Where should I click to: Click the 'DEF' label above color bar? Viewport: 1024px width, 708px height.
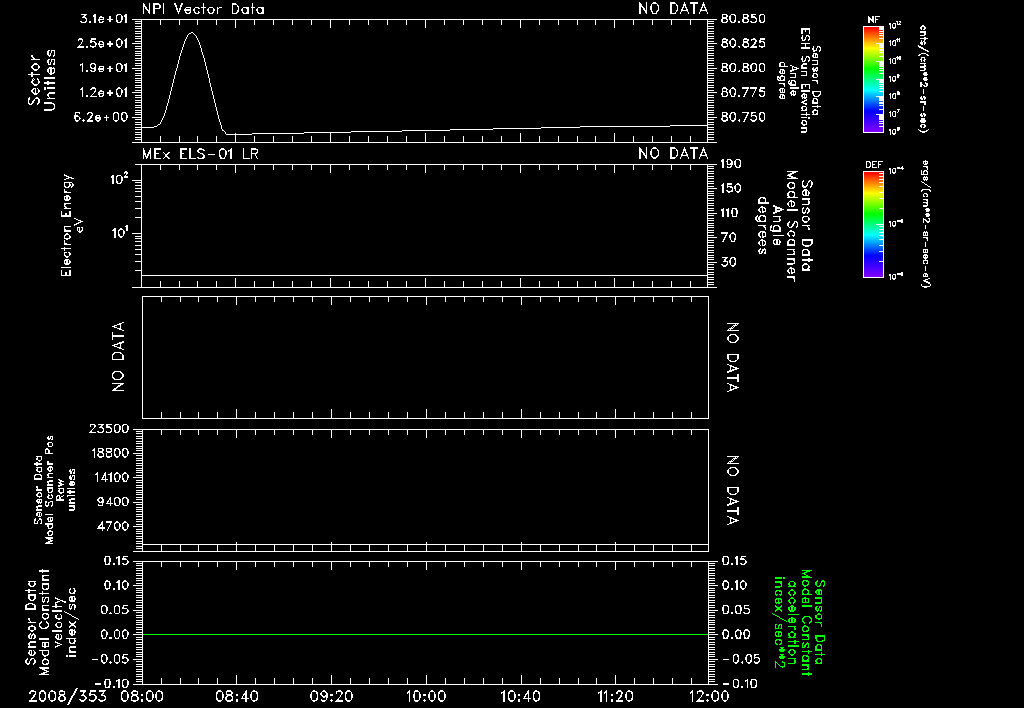coord(874,165)
